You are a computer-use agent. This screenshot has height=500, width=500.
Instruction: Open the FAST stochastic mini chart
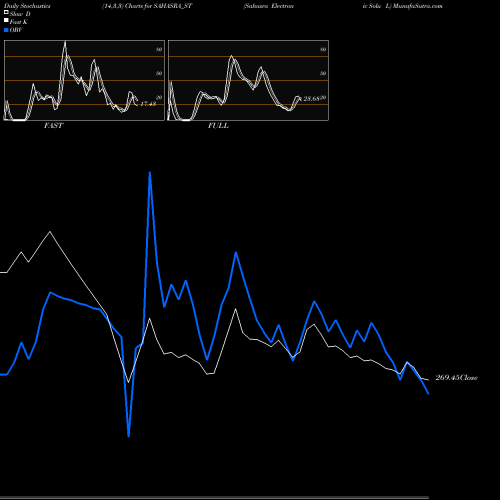(x=84, y=80)
